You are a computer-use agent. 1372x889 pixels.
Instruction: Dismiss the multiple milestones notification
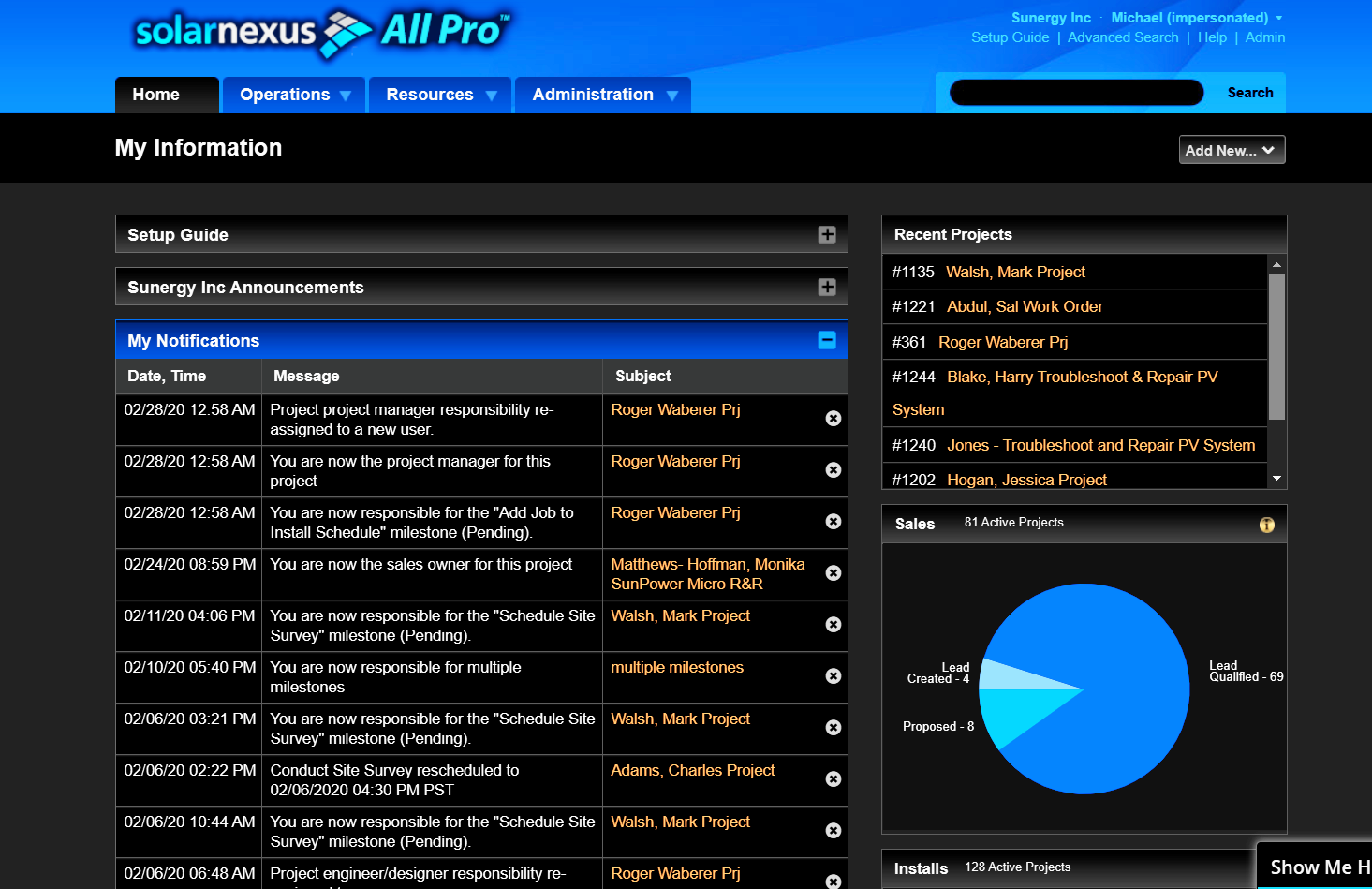(x=833, y=676)
